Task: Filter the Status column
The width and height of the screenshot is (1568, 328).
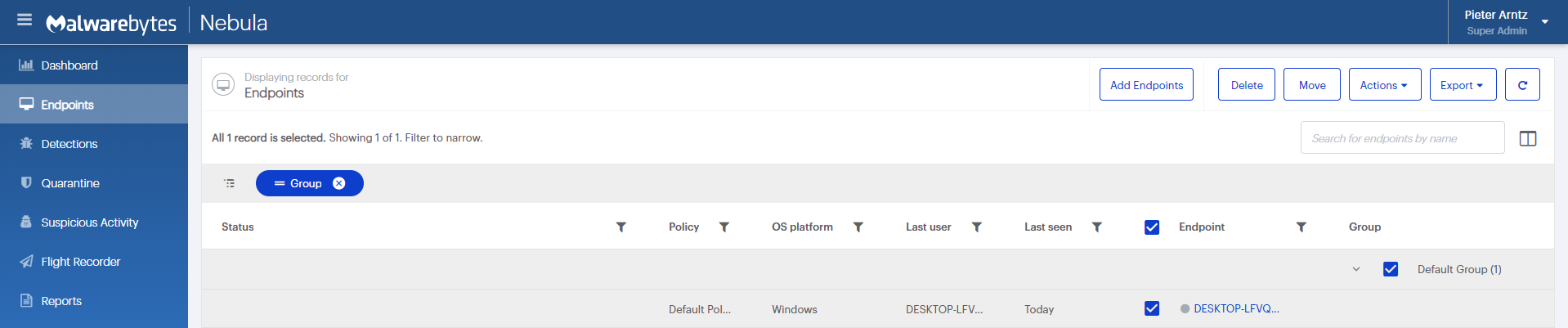Action: 620,227
